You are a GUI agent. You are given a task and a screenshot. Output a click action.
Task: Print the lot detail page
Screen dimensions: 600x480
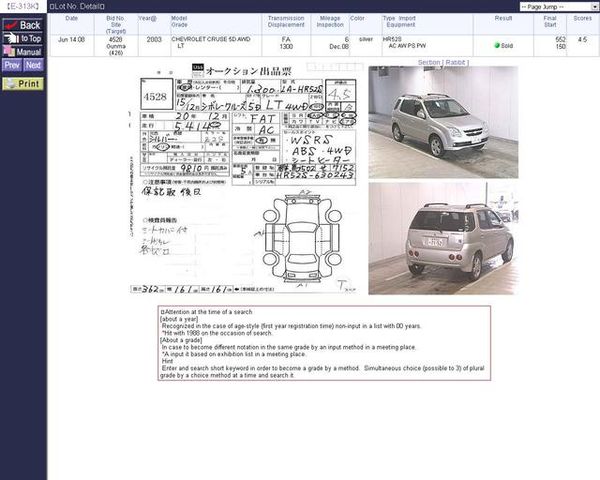point(23,84)
